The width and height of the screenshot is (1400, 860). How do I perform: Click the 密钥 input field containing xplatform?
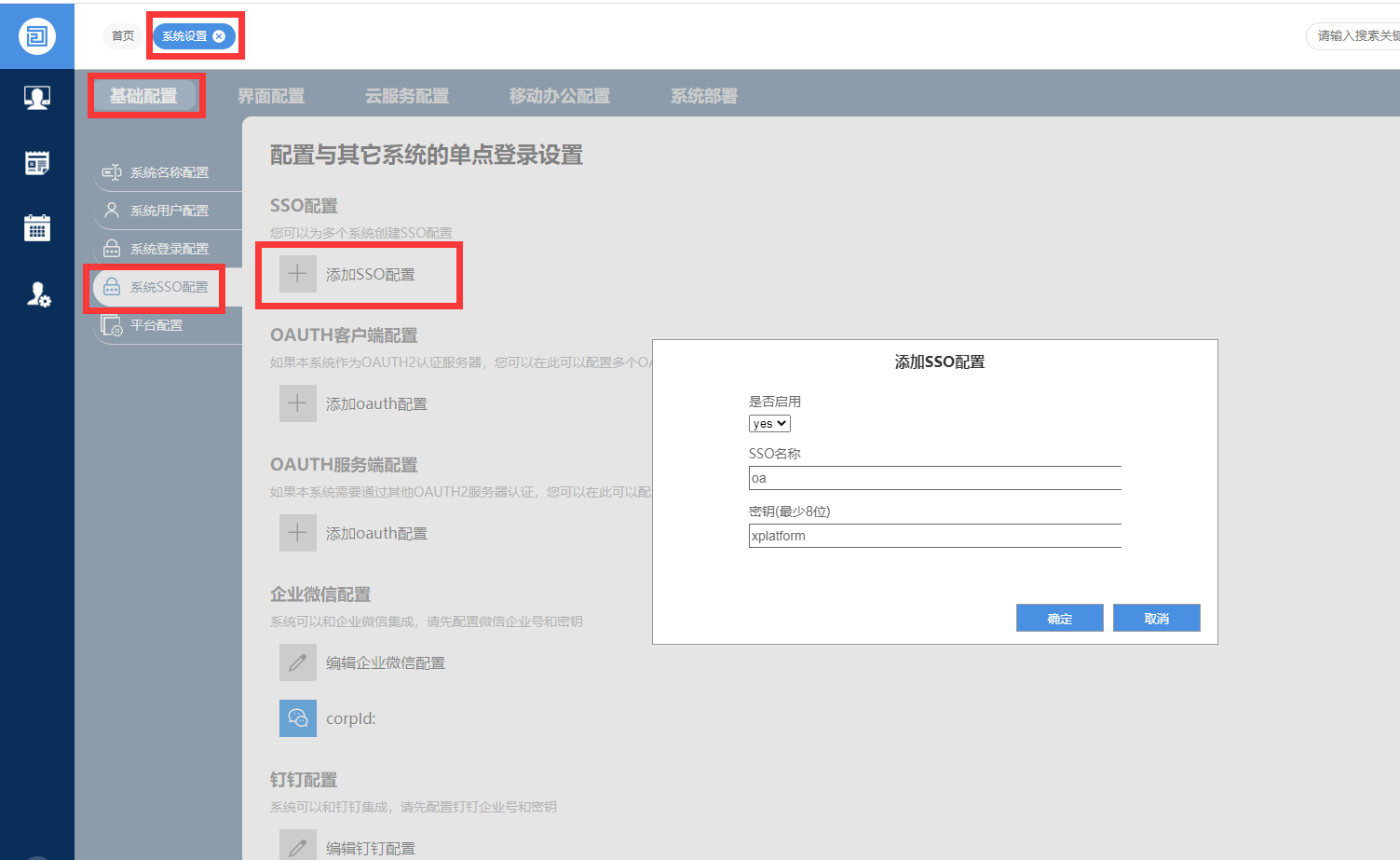tap(935, 536)
